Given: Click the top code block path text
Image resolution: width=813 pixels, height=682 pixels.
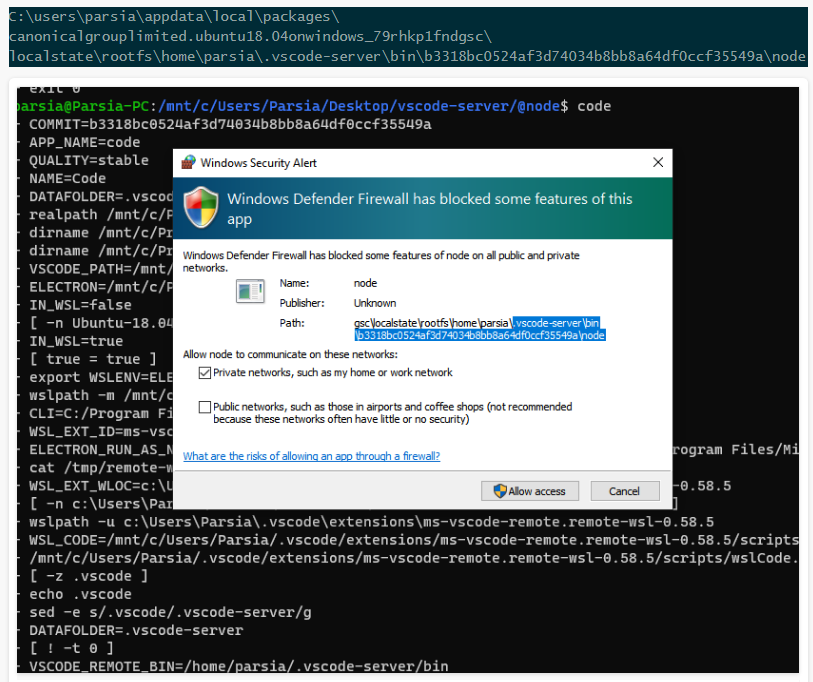Looking at the screenshot, I should (x=408, y=36).
